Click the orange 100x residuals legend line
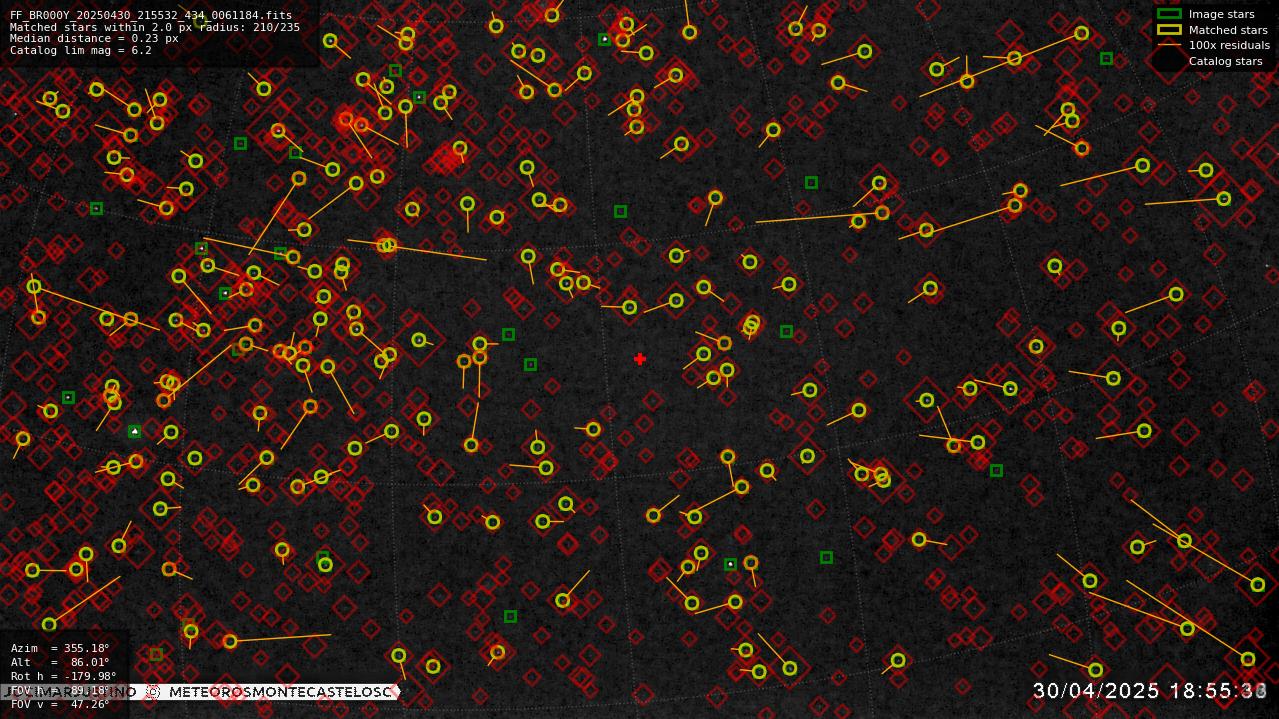This screenshot has width=1279, height=719. 1169,45
